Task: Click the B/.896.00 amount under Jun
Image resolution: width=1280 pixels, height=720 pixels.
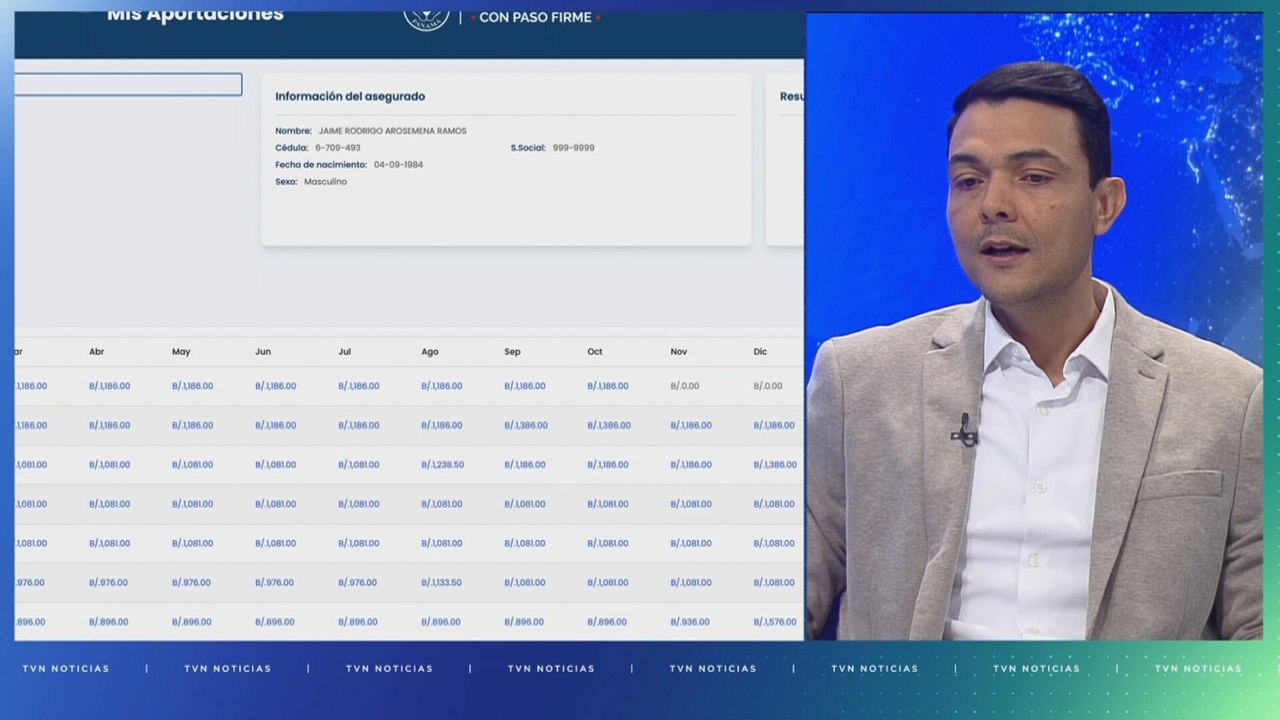Action: pos(275,622)
